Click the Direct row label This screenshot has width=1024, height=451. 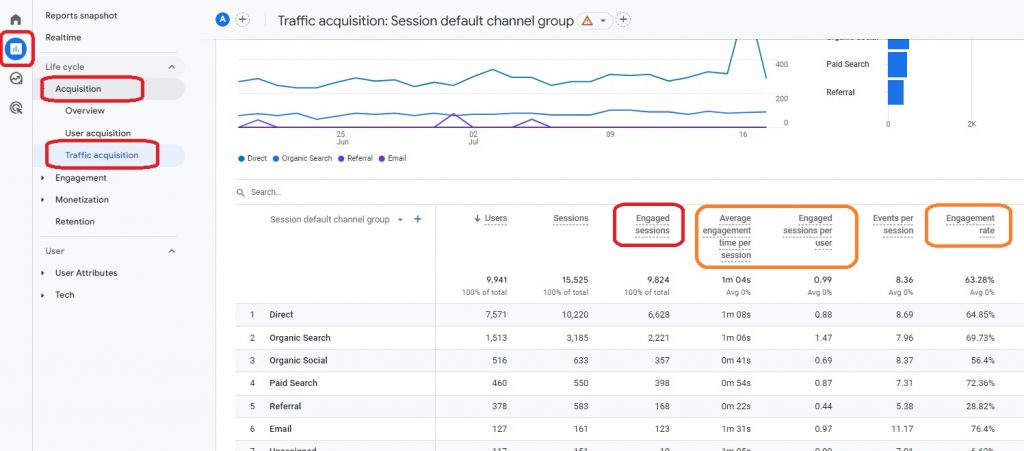281,315
